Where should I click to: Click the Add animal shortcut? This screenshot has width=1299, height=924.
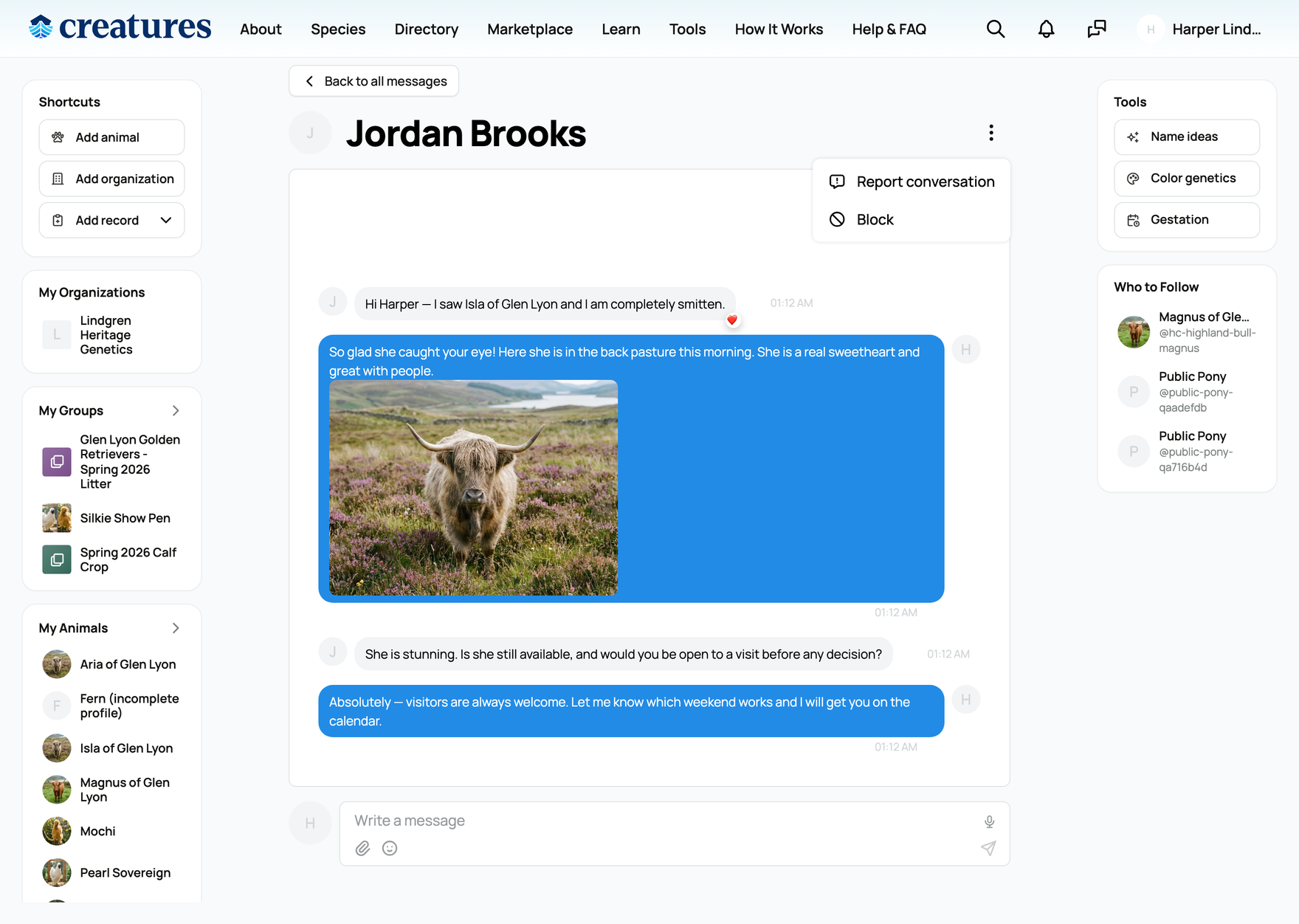pos(111,137)
